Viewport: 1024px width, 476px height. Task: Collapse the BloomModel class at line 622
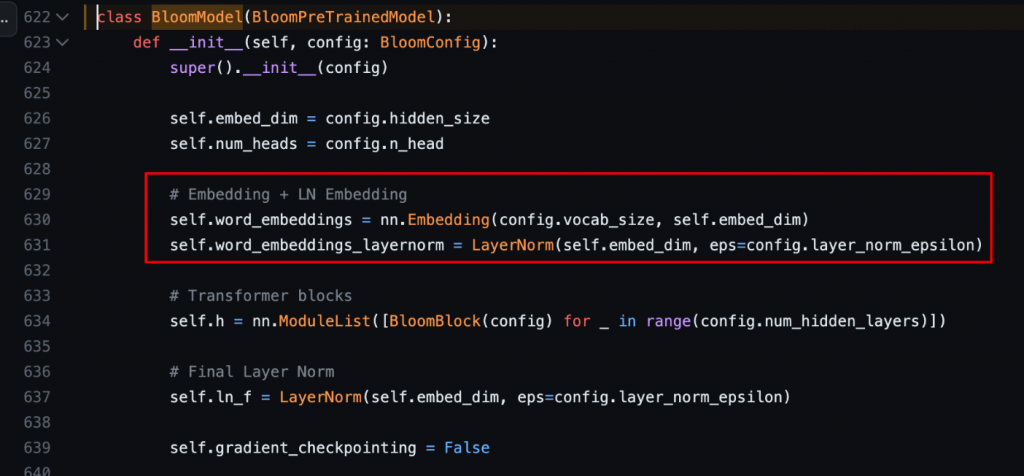62,17
